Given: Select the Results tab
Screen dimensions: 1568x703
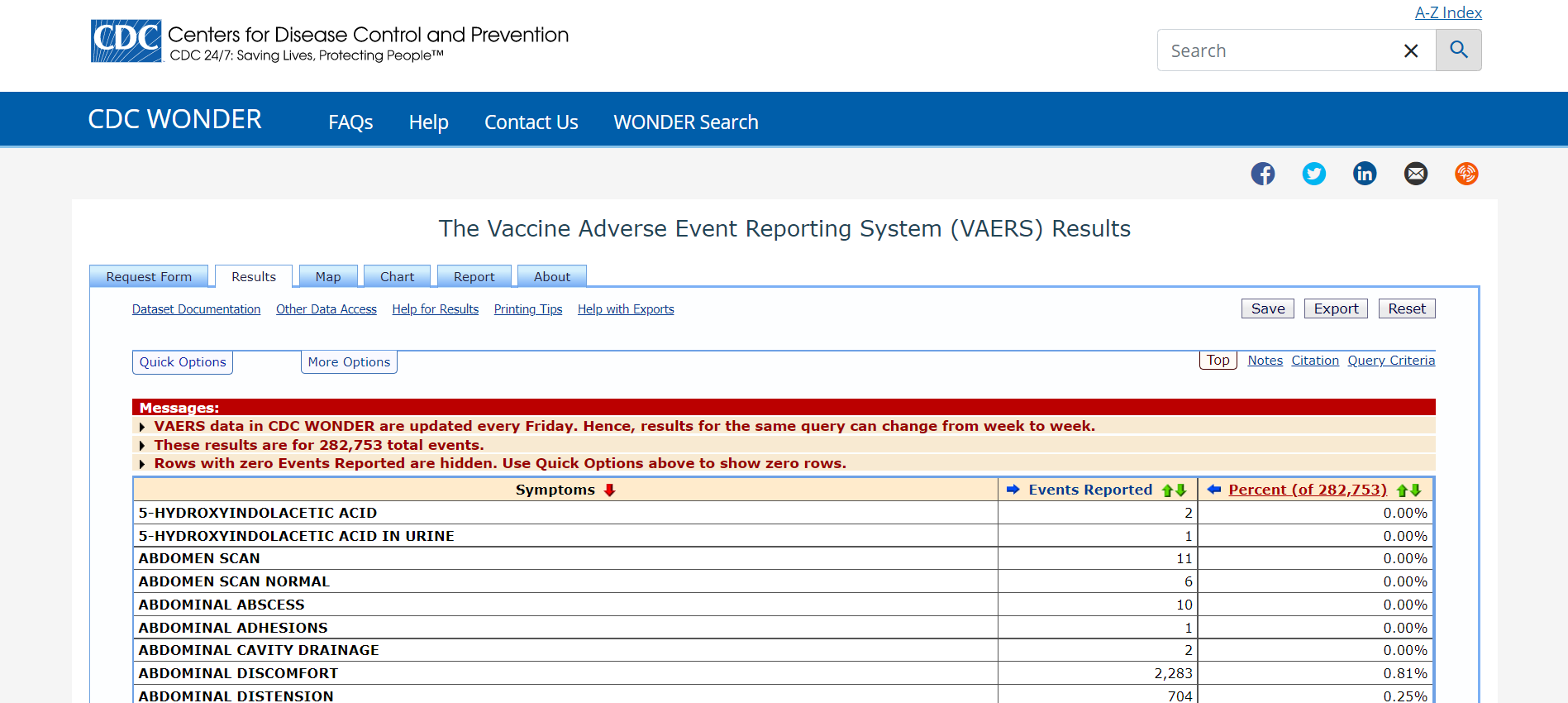Looking at the screenshot, I should pyautogui.click(x=254, y=276).
